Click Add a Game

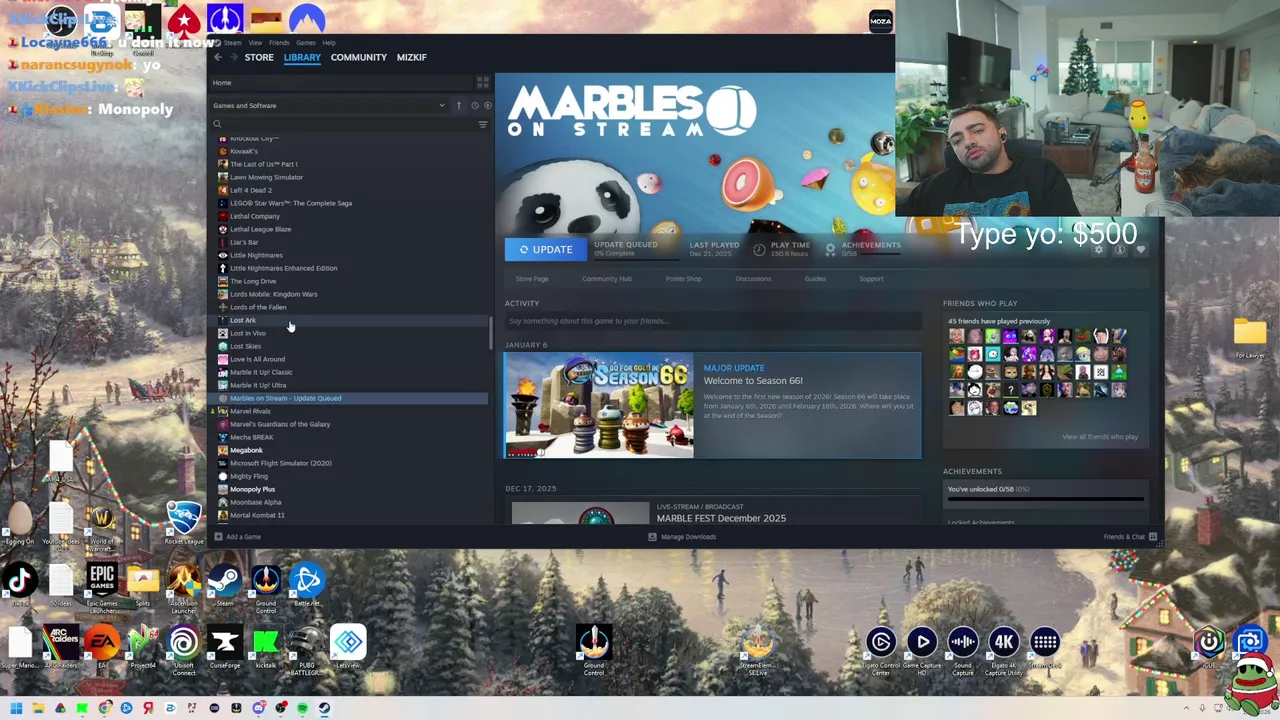(x=237, y=537)
